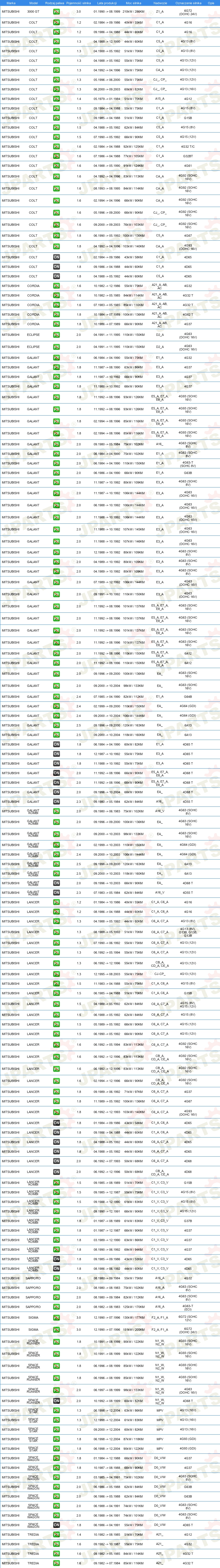Click diesel ON icon in COLT 43kW/58KM row
220x1568 pixels.
[56, 257]
